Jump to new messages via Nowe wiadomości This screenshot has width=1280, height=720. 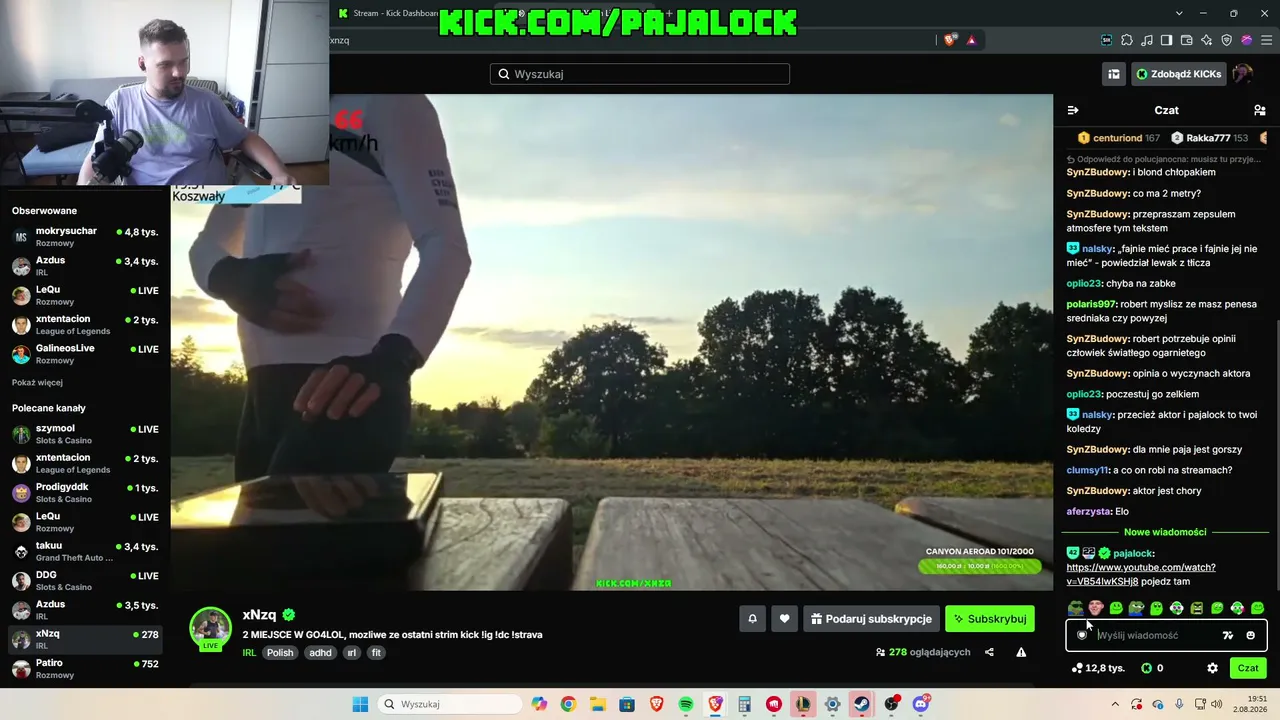[1165, 532]
